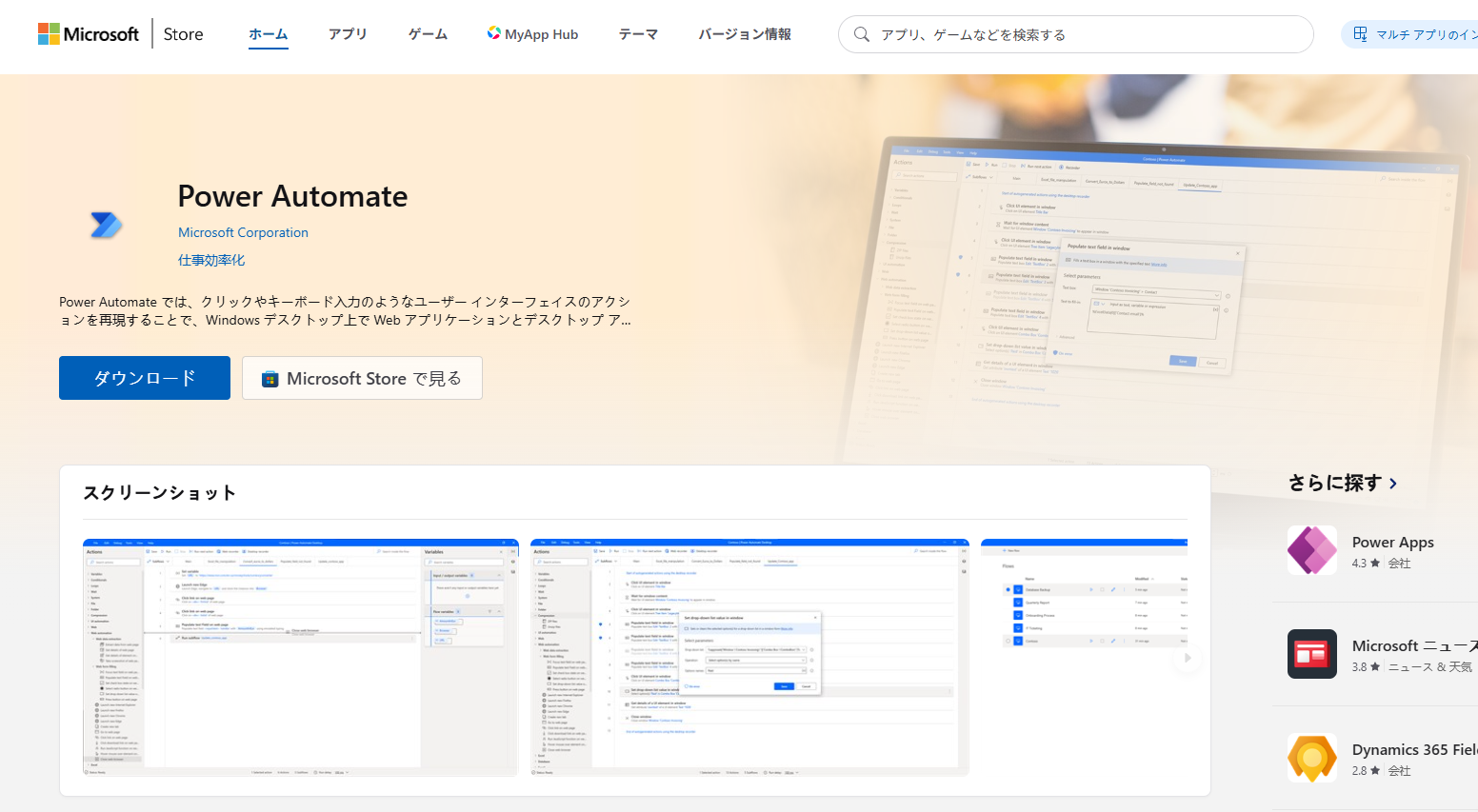
Task: Focus the app and game search field
Action: (1076, 34)
